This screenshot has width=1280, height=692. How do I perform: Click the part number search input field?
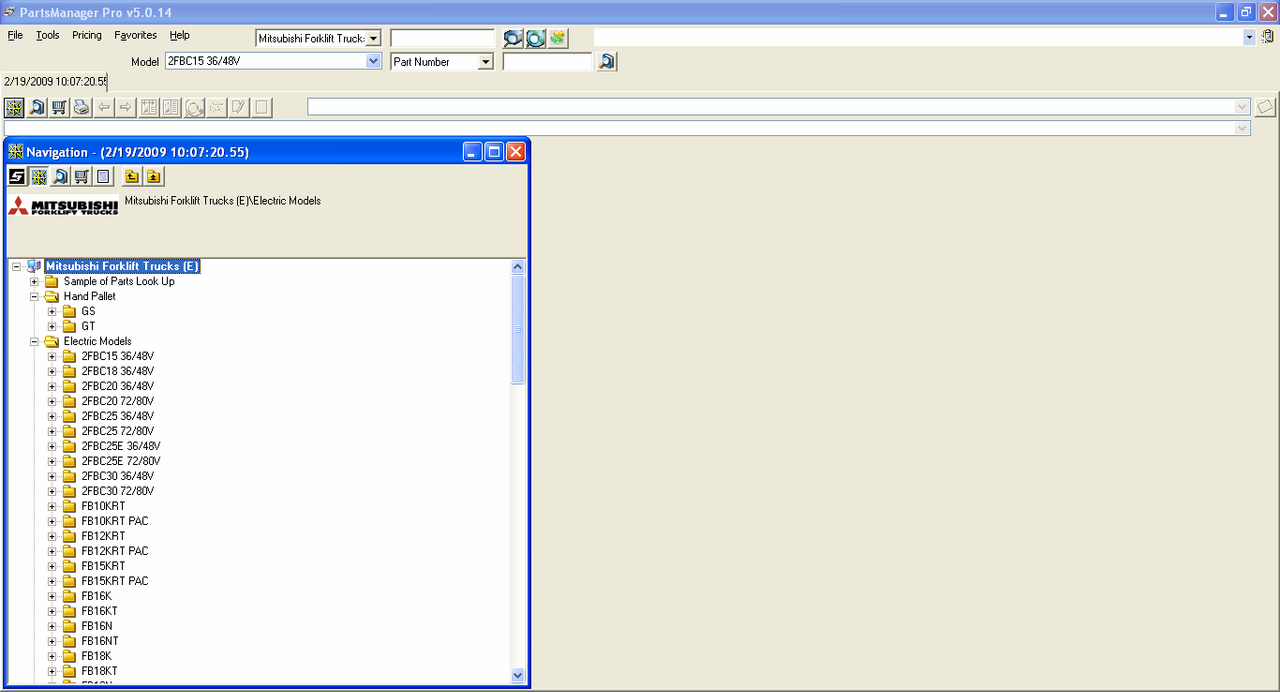(548, 62)
